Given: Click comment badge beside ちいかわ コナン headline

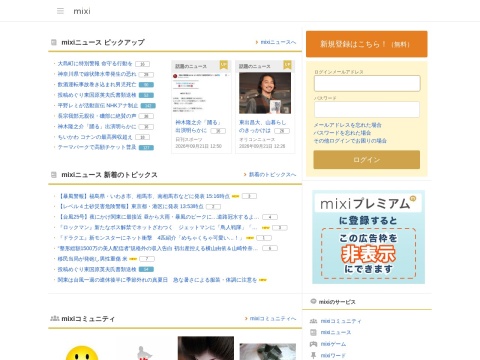Looking at the screenshot, I should pyautogui.click(x=142, y=137).
